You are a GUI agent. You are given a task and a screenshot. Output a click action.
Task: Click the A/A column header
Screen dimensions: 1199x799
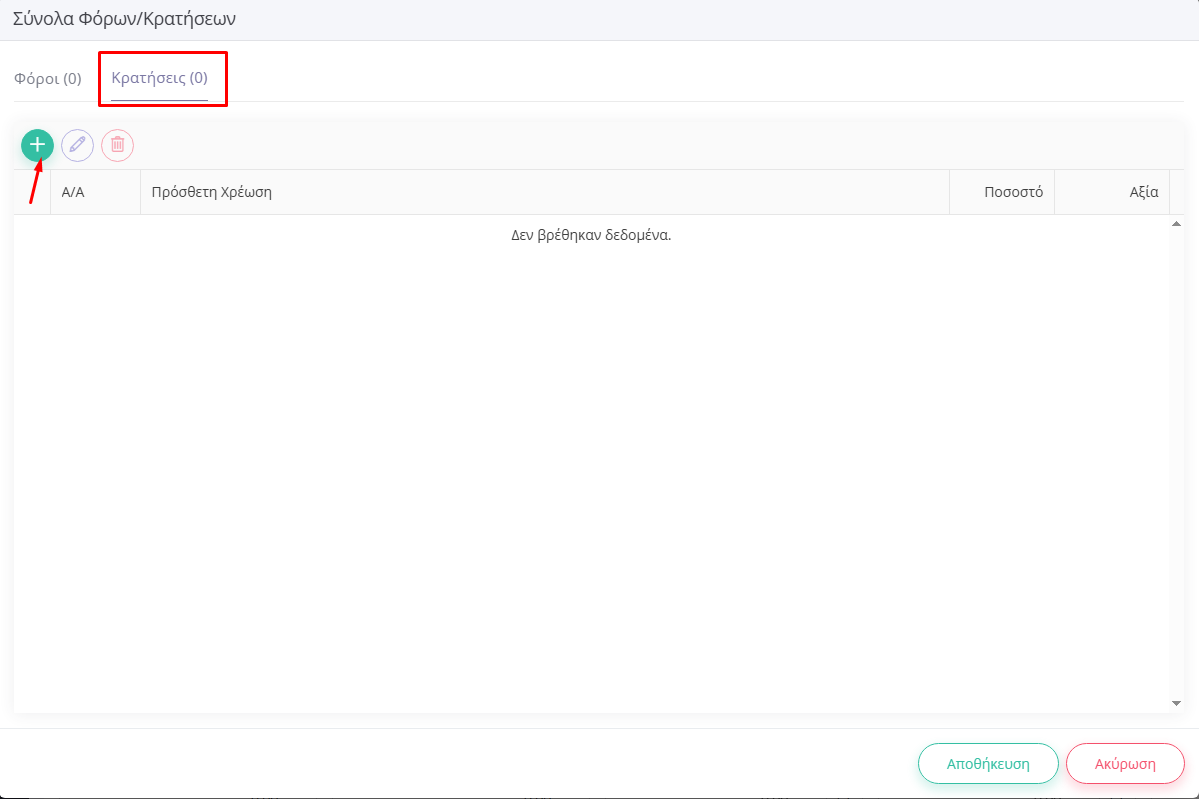coord(73,192)
